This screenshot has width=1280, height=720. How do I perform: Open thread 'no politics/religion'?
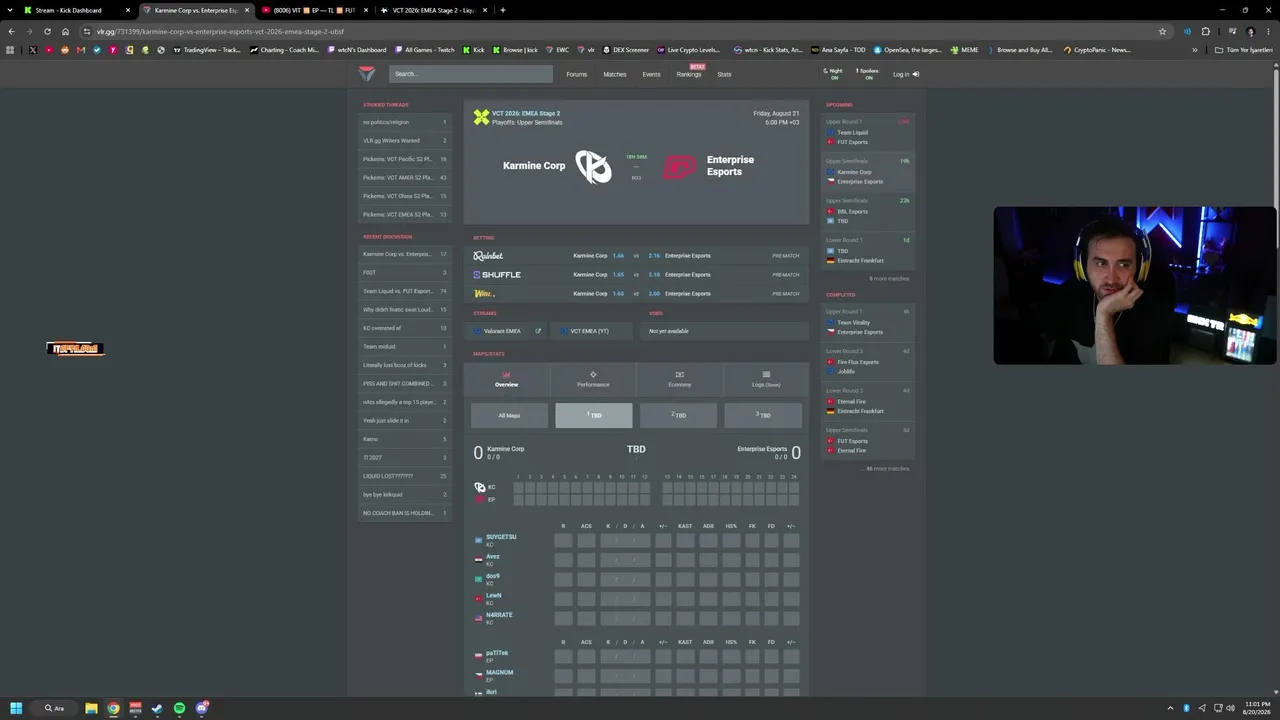(405, 122)
